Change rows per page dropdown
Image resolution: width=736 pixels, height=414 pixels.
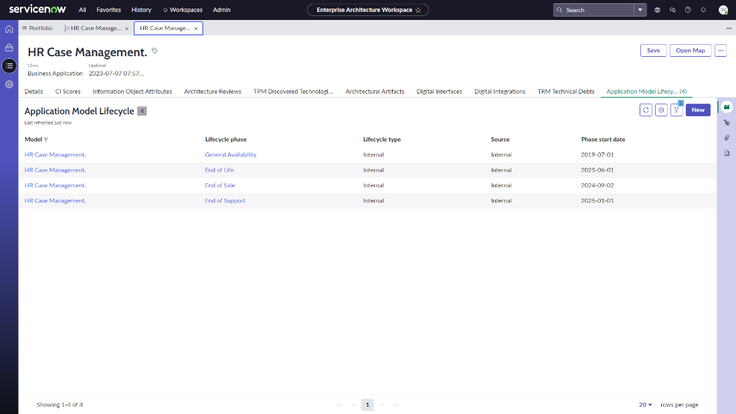[645, 405]
